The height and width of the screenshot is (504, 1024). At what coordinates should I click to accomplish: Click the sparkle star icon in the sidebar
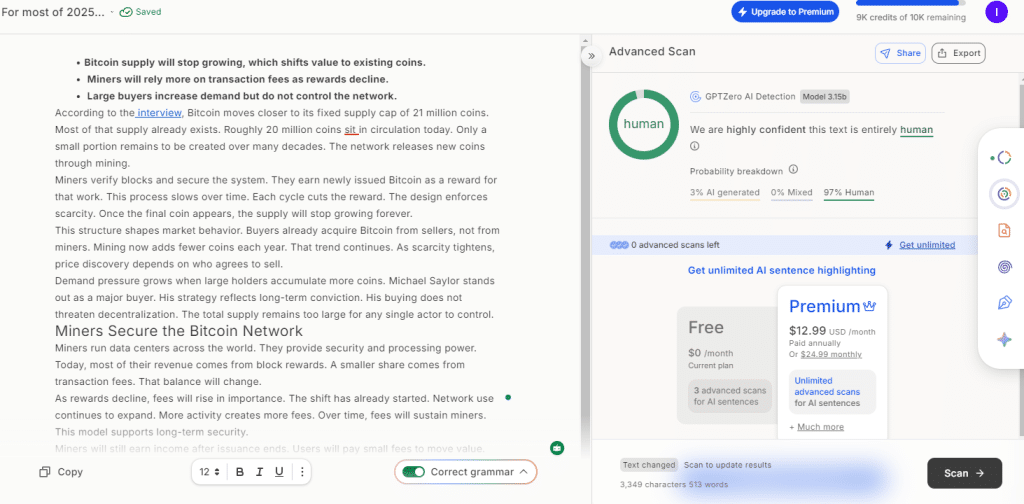1003,340
